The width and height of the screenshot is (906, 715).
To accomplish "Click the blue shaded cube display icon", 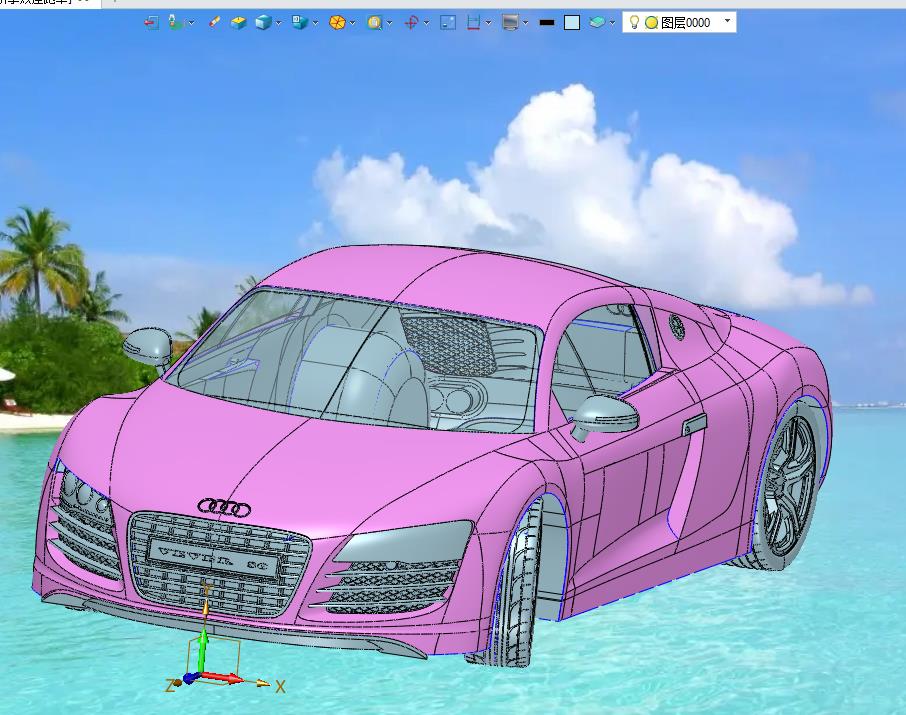I will [x=263, y=23].
